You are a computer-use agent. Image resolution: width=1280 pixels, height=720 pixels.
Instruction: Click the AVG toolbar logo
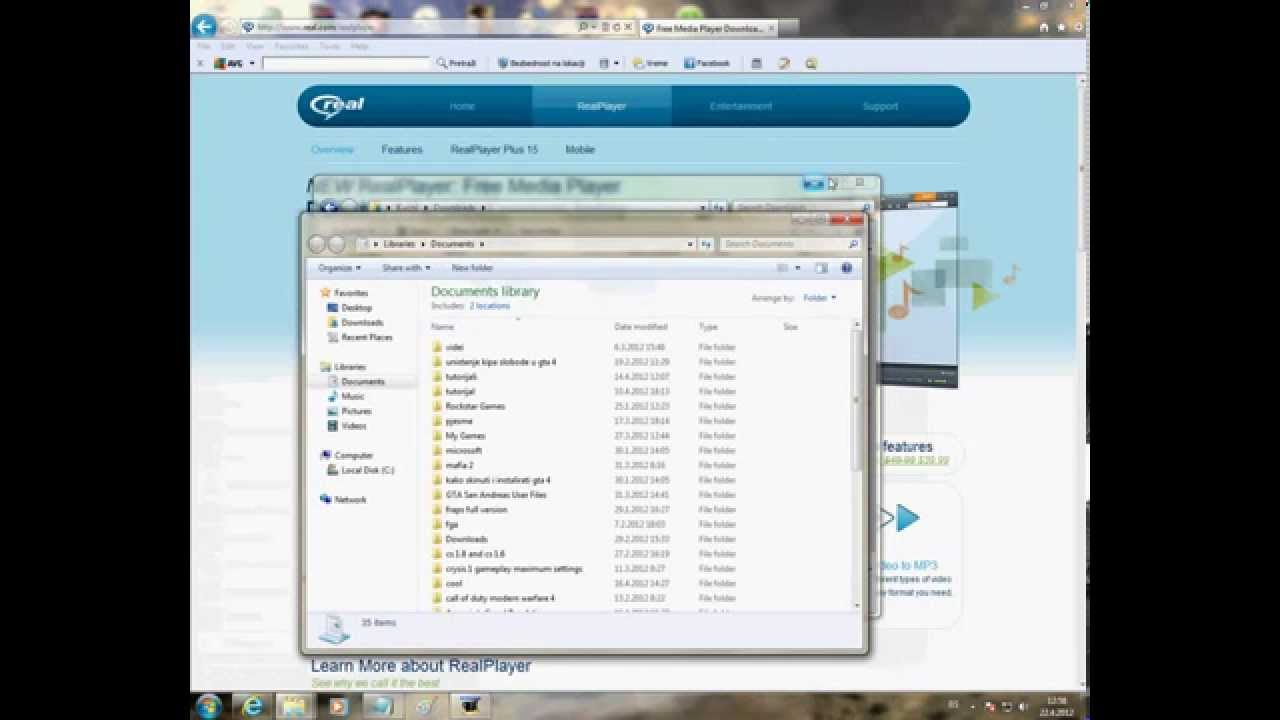[x=230, y=63]
